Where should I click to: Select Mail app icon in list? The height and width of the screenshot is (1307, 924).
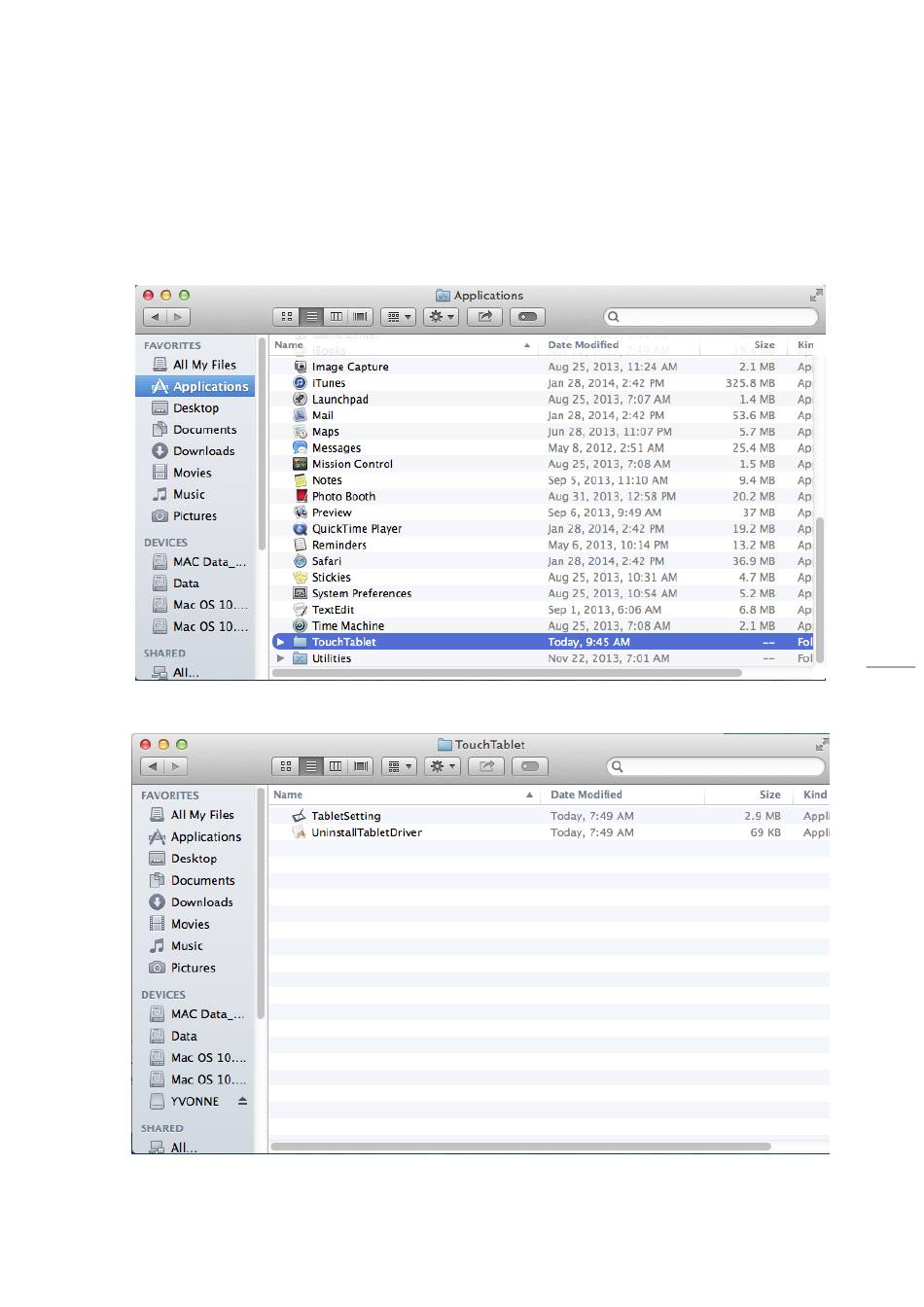pyautogui.click(x=301, y=415)
